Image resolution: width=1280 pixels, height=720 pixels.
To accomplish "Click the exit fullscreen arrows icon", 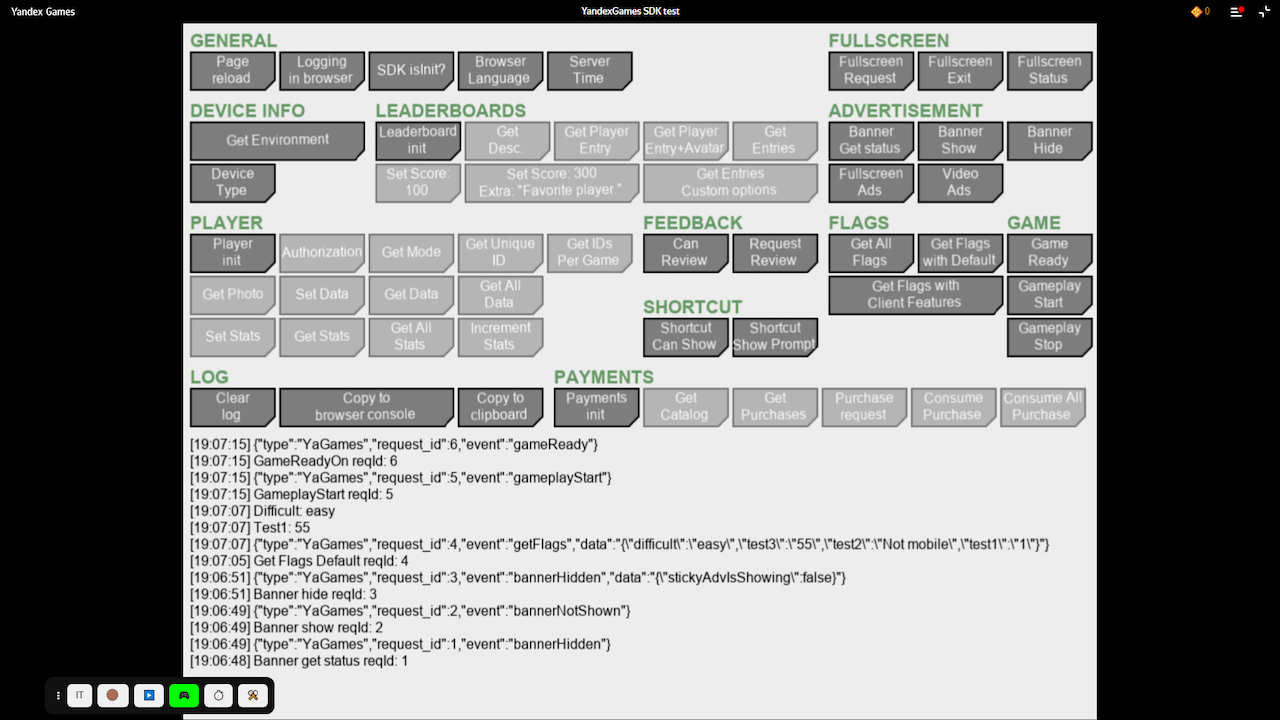I will coord(1264,11).
